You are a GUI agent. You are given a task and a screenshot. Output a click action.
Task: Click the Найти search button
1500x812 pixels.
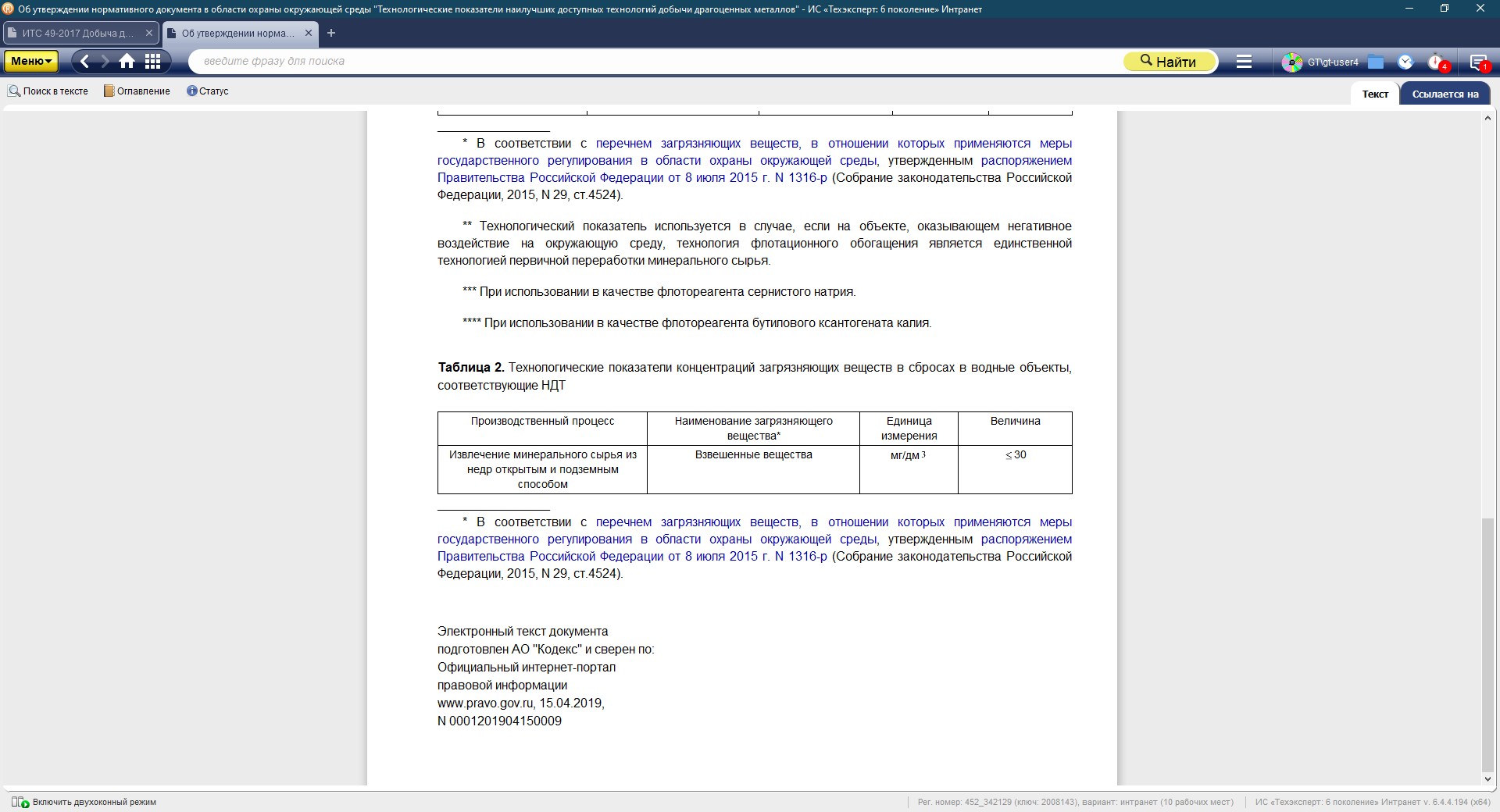1169,62
